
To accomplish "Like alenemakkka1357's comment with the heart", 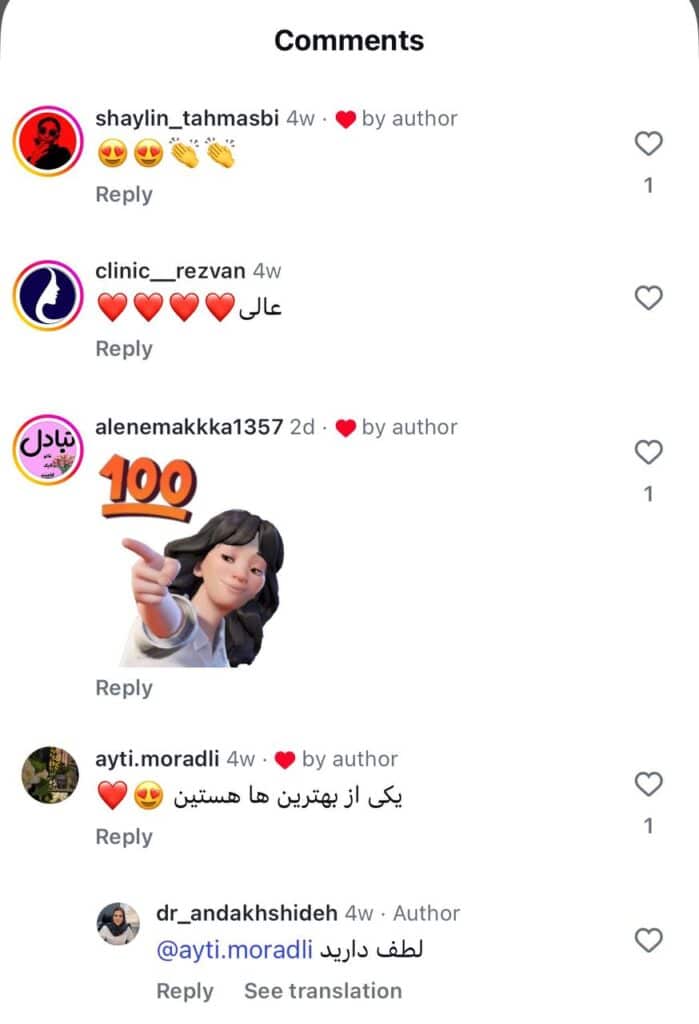I will (648, 452).
